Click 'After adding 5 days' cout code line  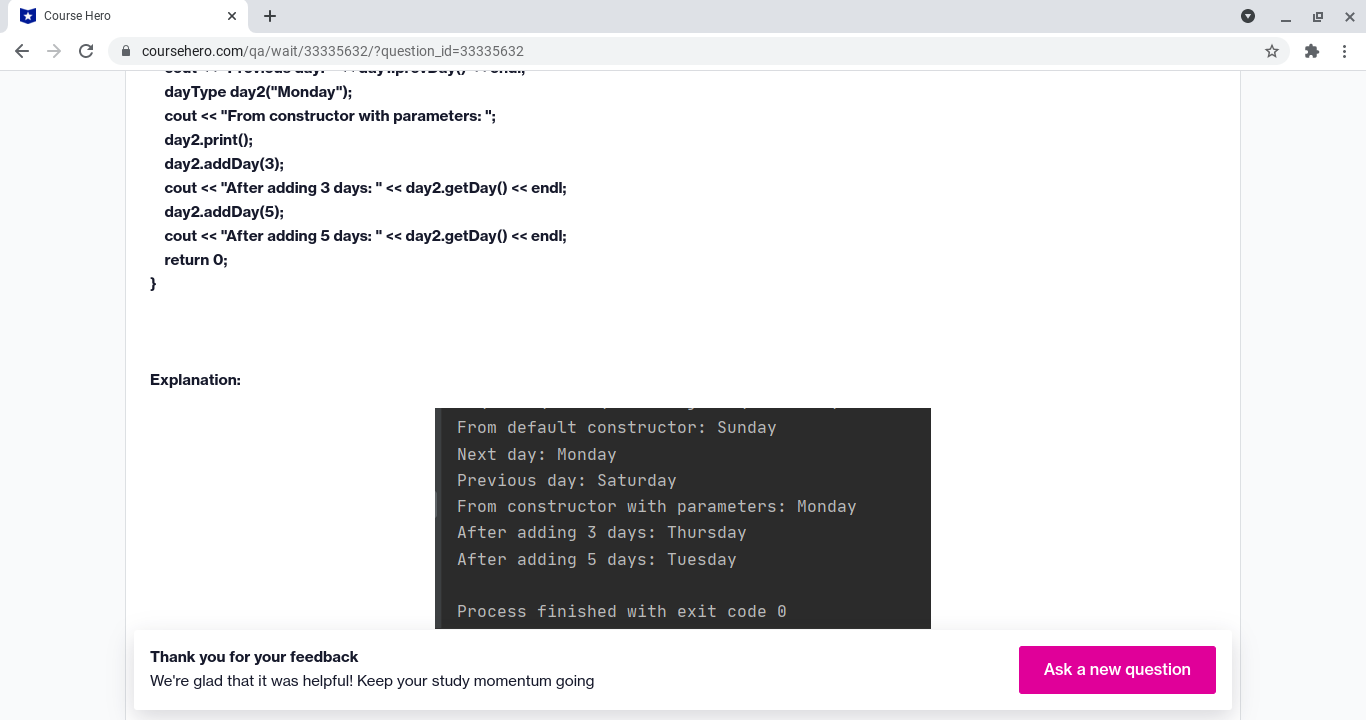point(366,236)
